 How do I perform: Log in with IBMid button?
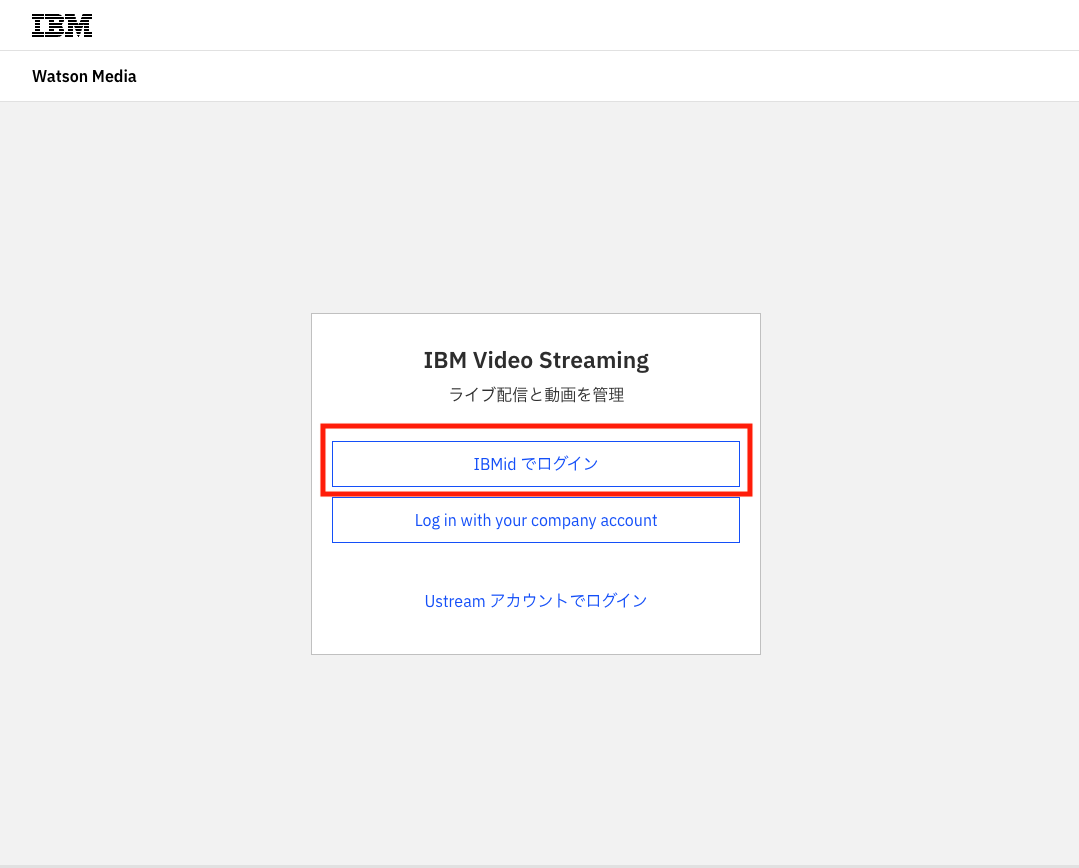coord(535,464)
